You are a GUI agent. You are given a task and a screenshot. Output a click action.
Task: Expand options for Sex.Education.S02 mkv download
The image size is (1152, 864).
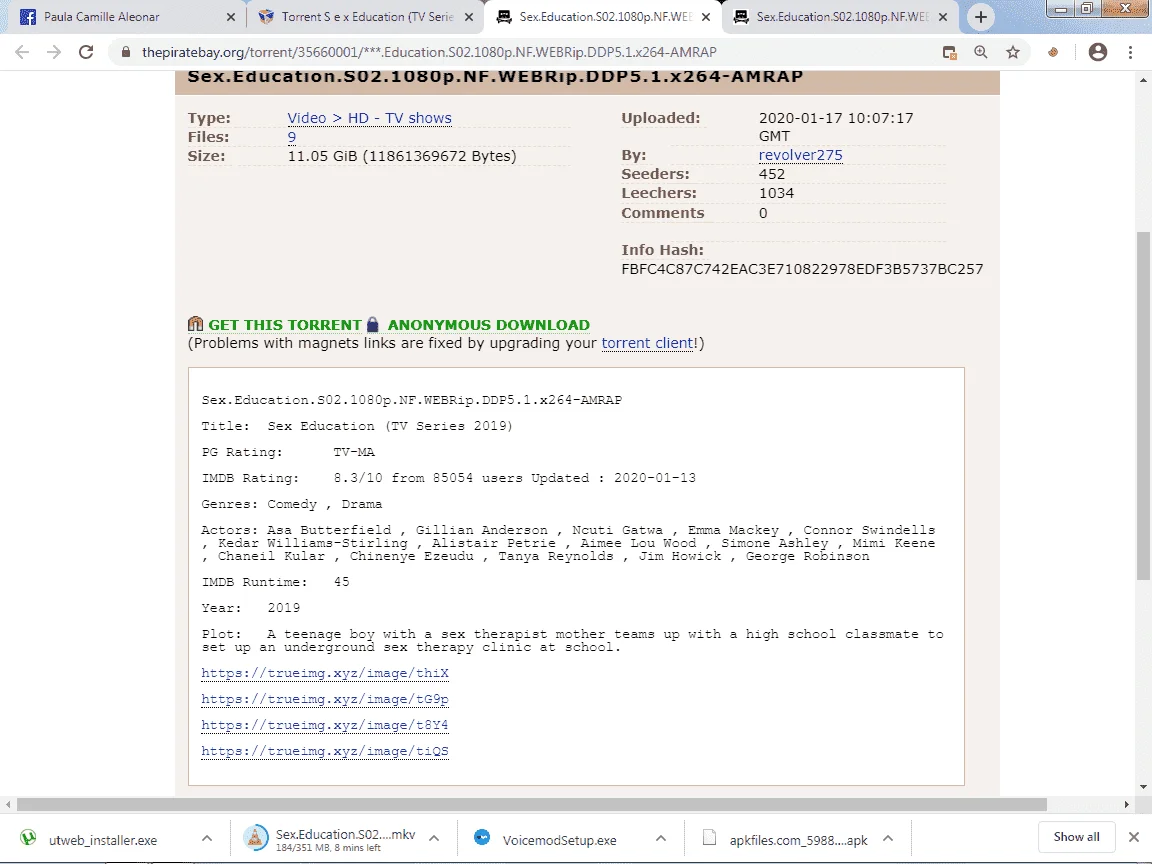click(x=434, y=838)
